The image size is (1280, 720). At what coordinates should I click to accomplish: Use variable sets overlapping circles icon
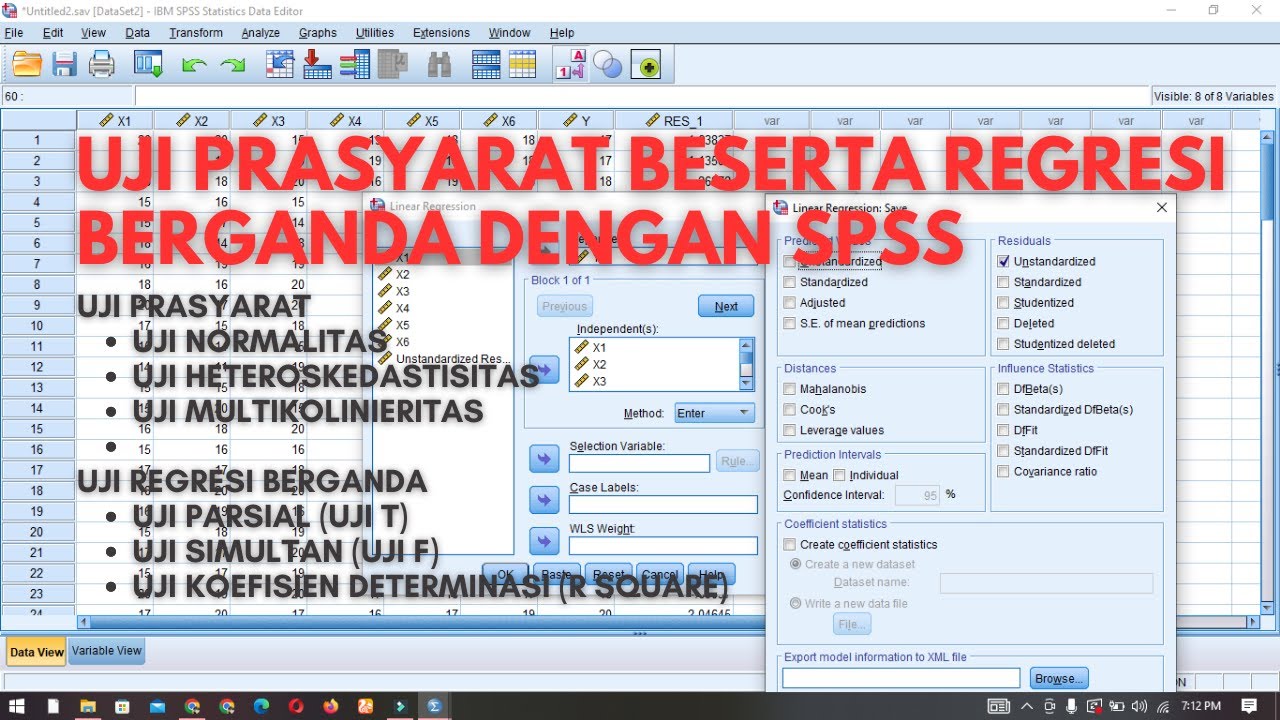[x=608, y=66]
